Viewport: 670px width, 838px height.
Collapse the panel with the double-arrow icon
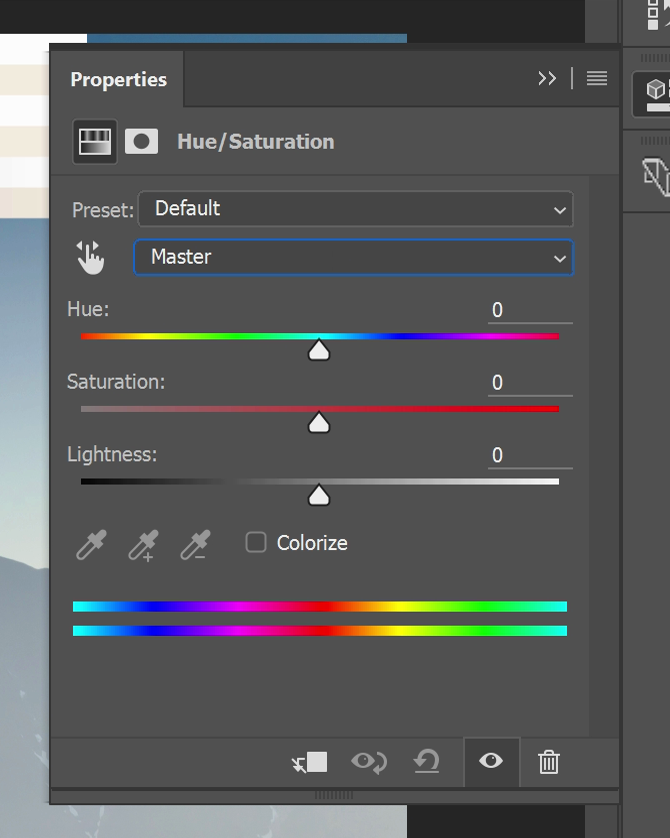point(547,79)
